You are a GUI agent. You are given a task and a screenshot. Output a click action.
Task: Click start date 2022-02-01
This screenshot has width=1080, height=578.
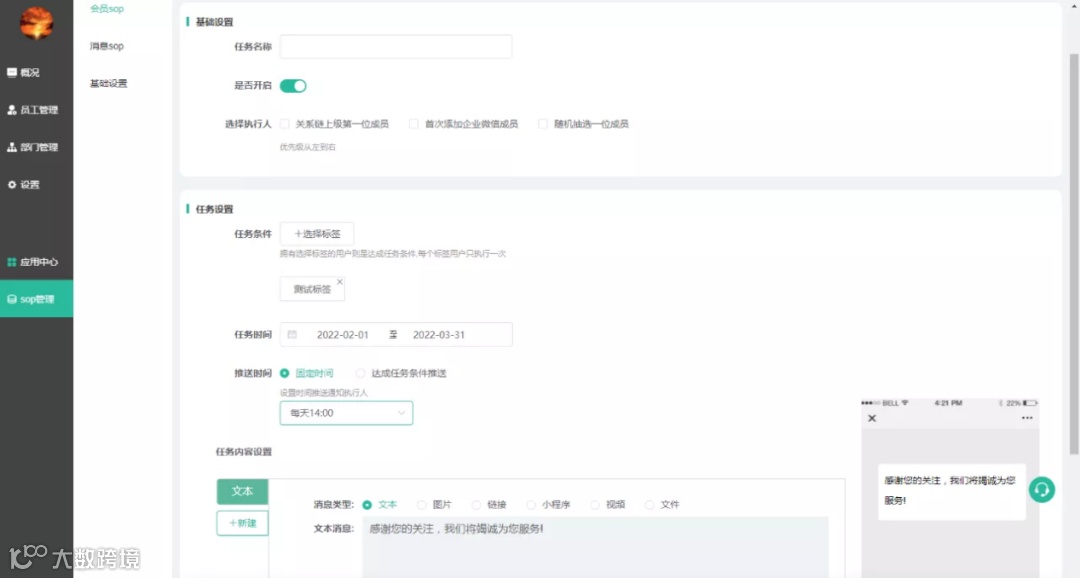[x=342, y=335]
